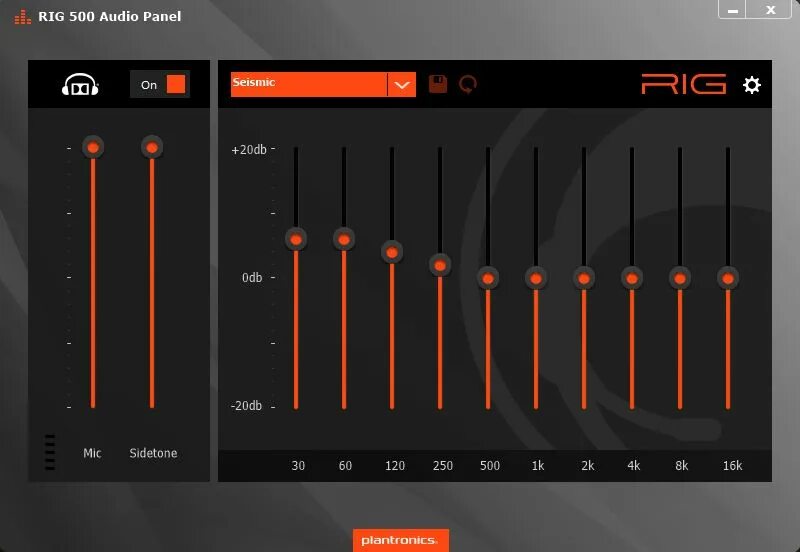Click the Mic volume slider handle
Viewport: 800px width, 552px height.
coord(93,147)
